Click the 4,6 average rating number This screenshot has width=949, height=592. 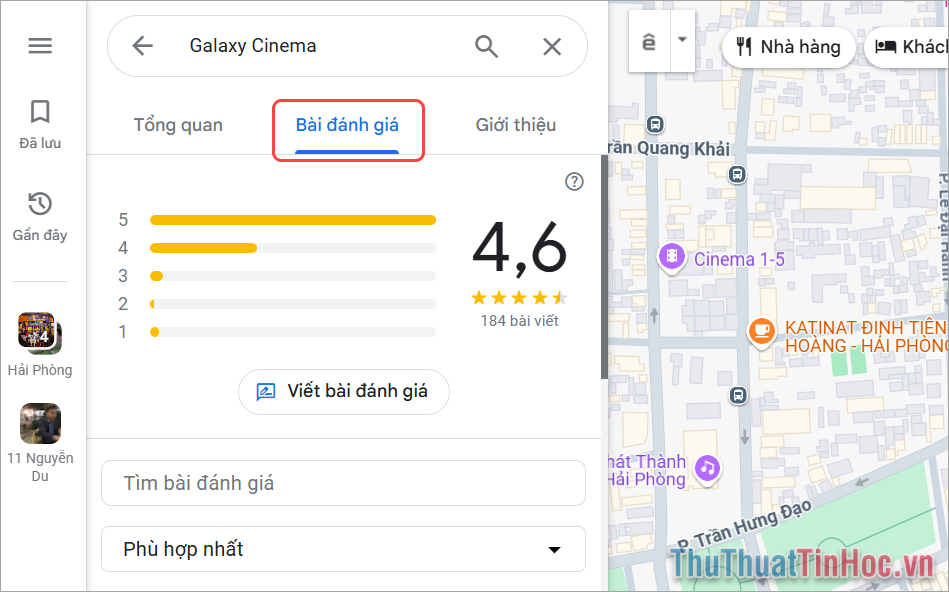tap(519, 248)
